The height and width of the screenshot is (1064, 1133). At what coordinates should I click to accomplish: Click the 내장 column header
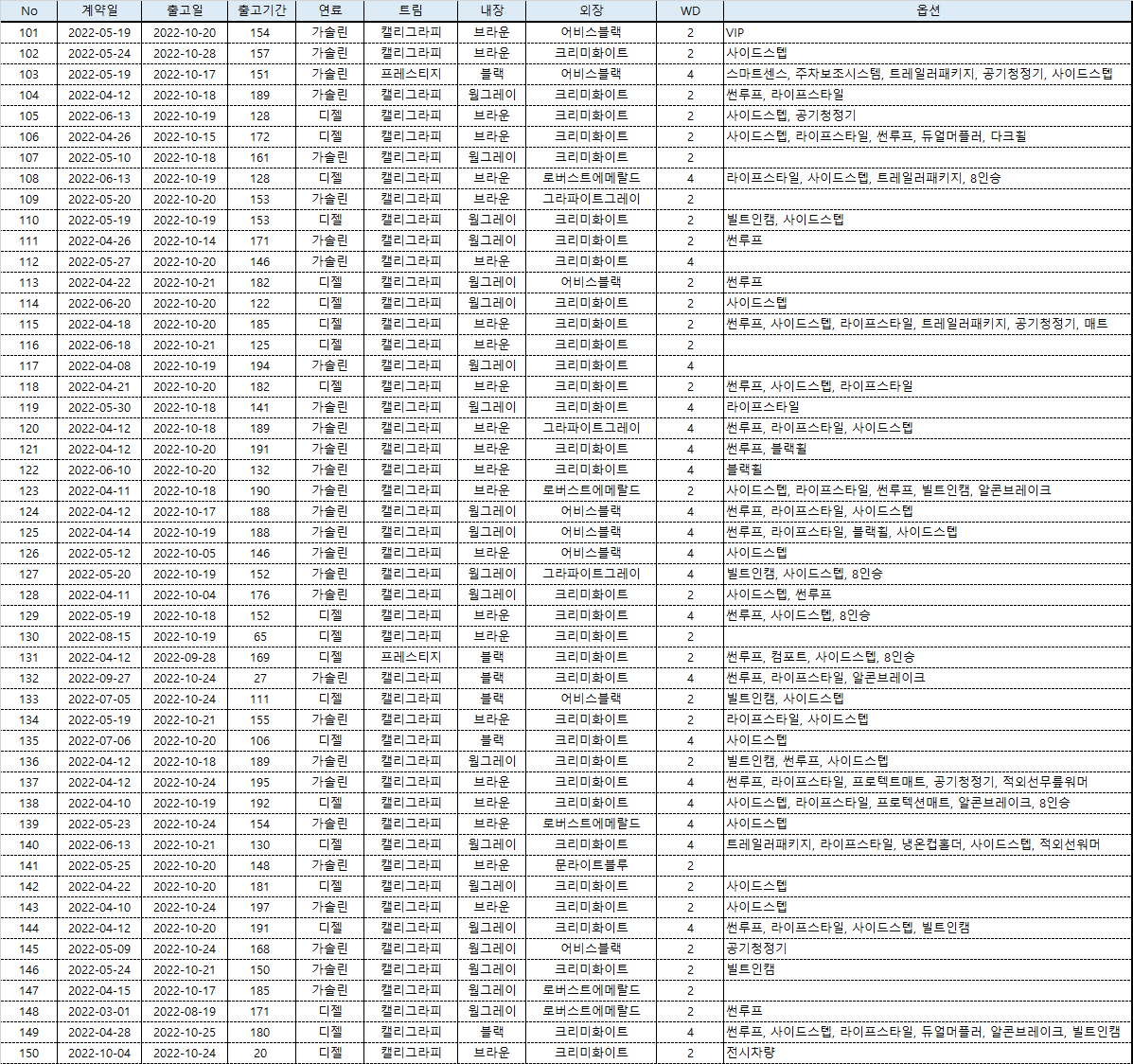coord(491,10)
